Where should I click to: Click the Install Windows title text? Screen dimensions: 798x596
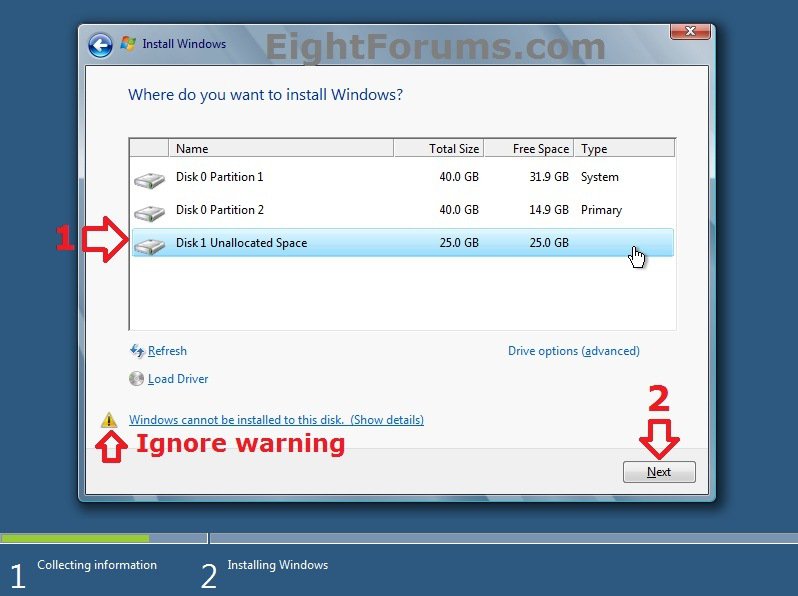coord(184,44)
